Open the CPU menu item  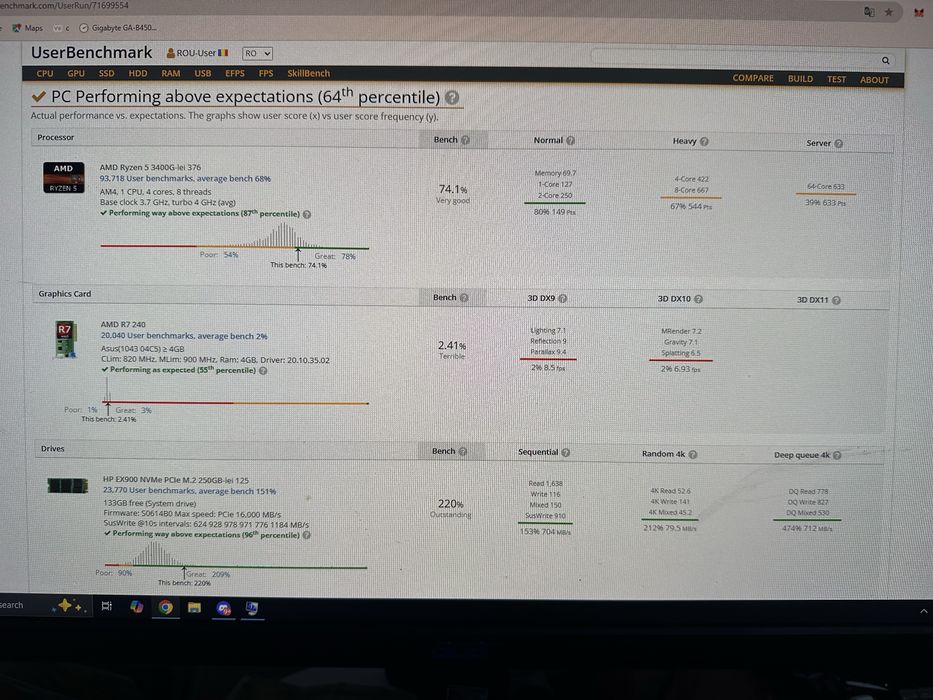pyautogui.click(x=45, y=73)
